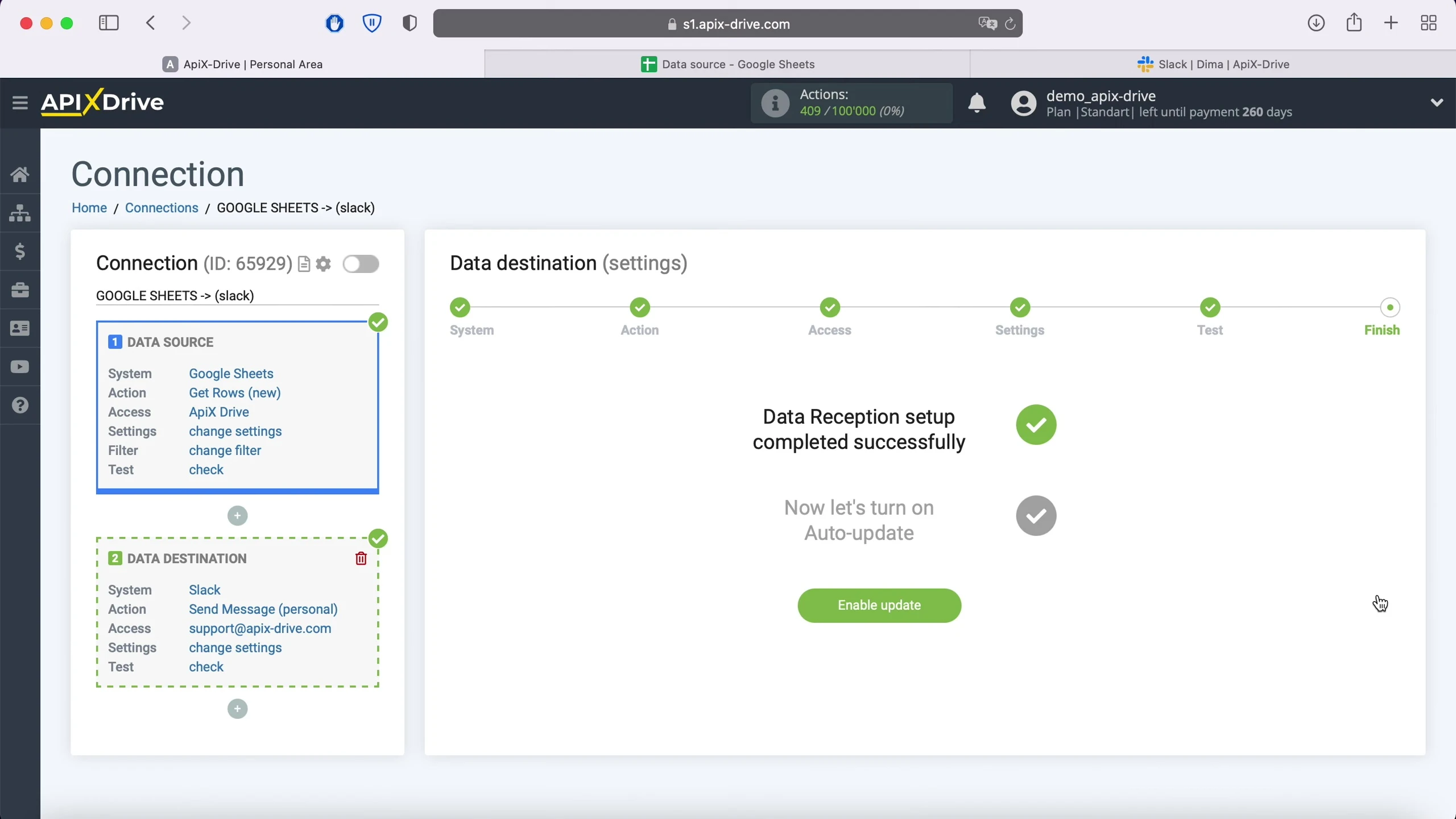Open the Get Rows (new) action link
1456x819 pixels.
point(235,393)
